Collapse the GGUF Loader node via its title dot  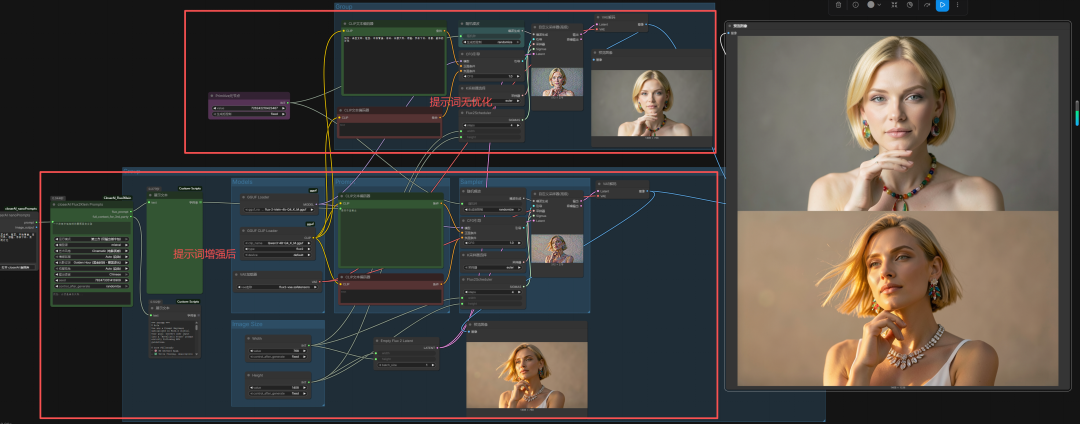(x=245, y=196)
